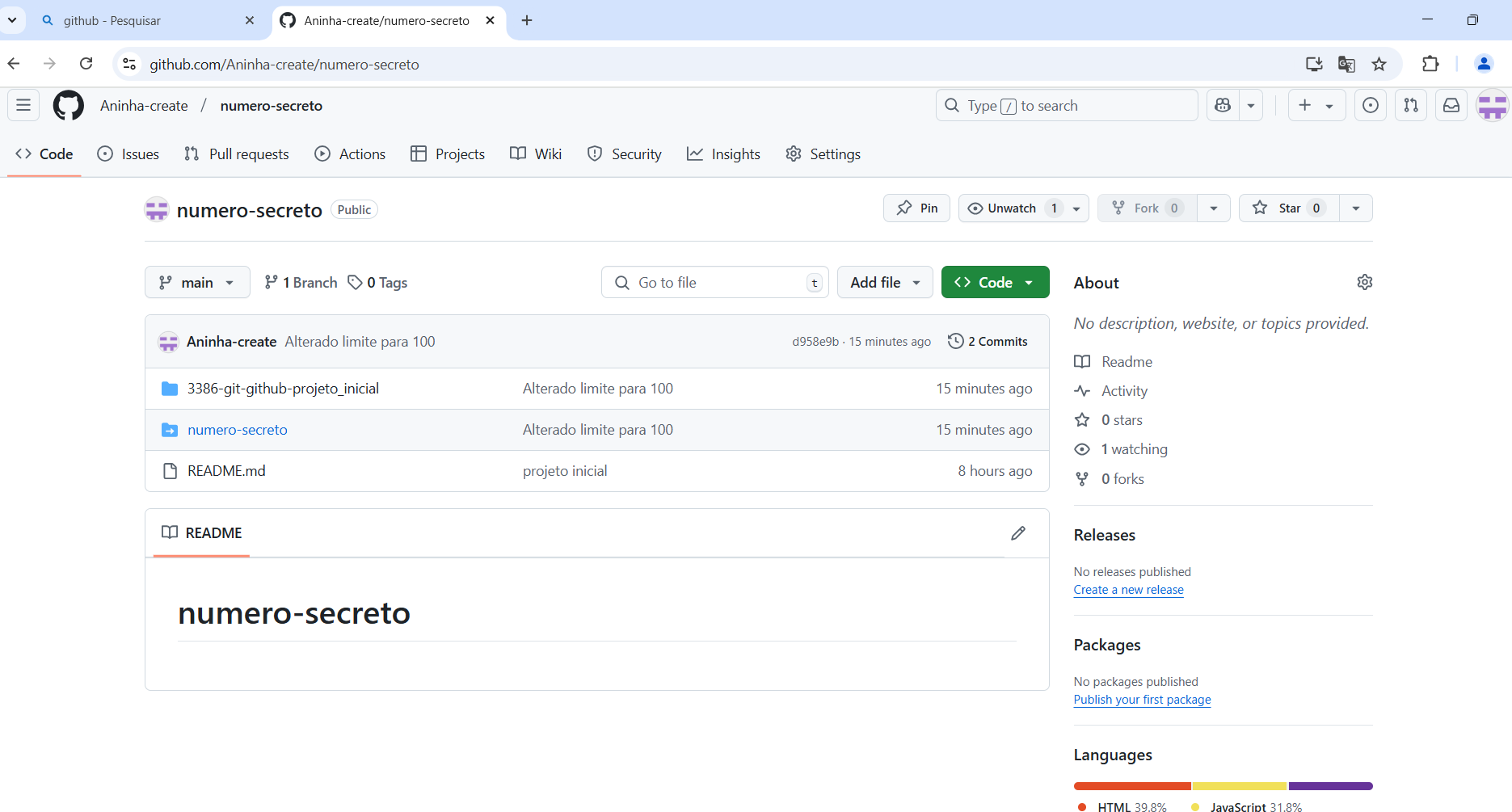The width and height of the screenshot is (1512, 812).
Task: Fork the repository
Action: [1147, 208]
